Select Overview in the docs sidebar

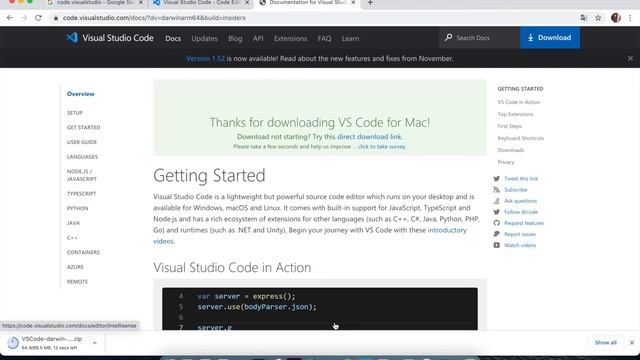pyautogui.click(x=80, y=94)
